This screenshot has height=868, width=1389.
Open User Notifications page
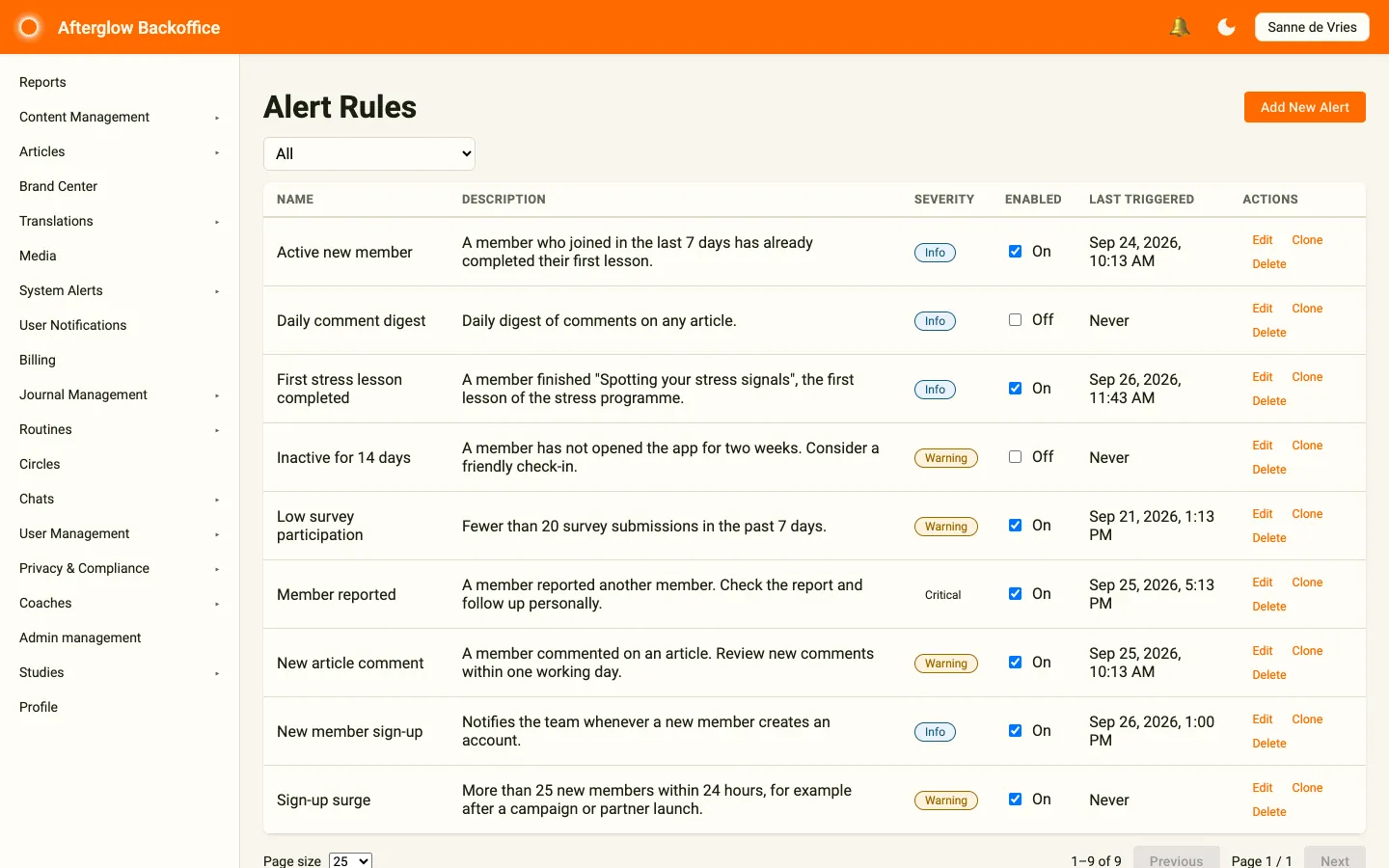click(72, 325)
